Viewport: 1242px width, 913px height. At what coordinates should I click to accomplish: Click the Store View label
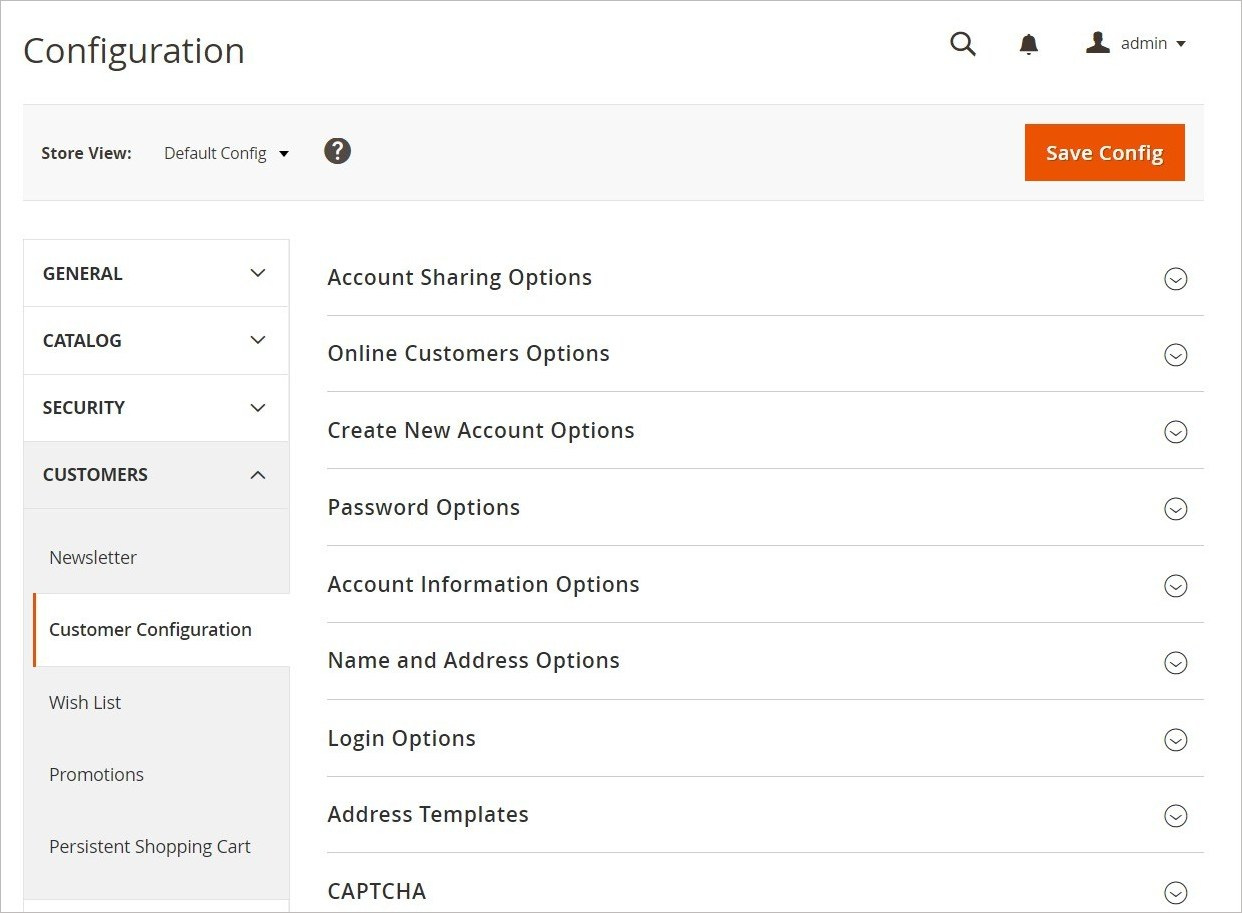click(86, 153)
